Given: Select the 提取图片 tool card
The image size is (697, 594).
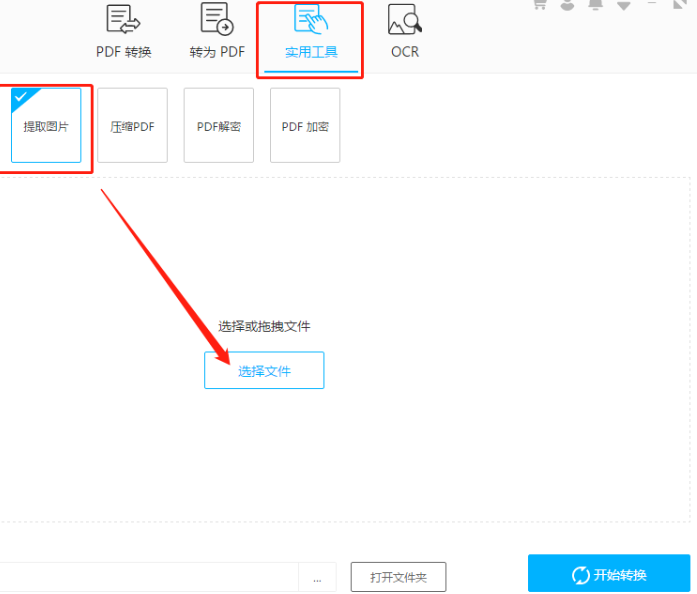Looking at the screenshot, I should pyautogui.click(x=46, y=125).
